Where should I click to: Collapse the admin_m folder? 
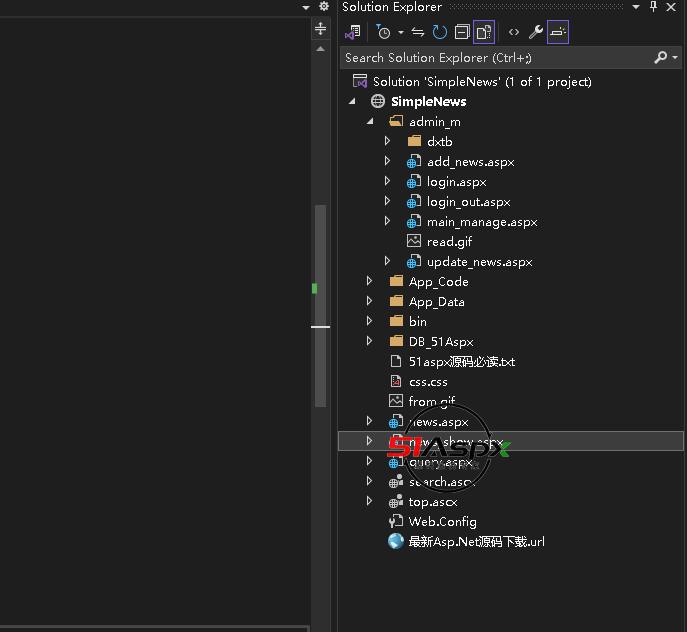pos(370,121)
